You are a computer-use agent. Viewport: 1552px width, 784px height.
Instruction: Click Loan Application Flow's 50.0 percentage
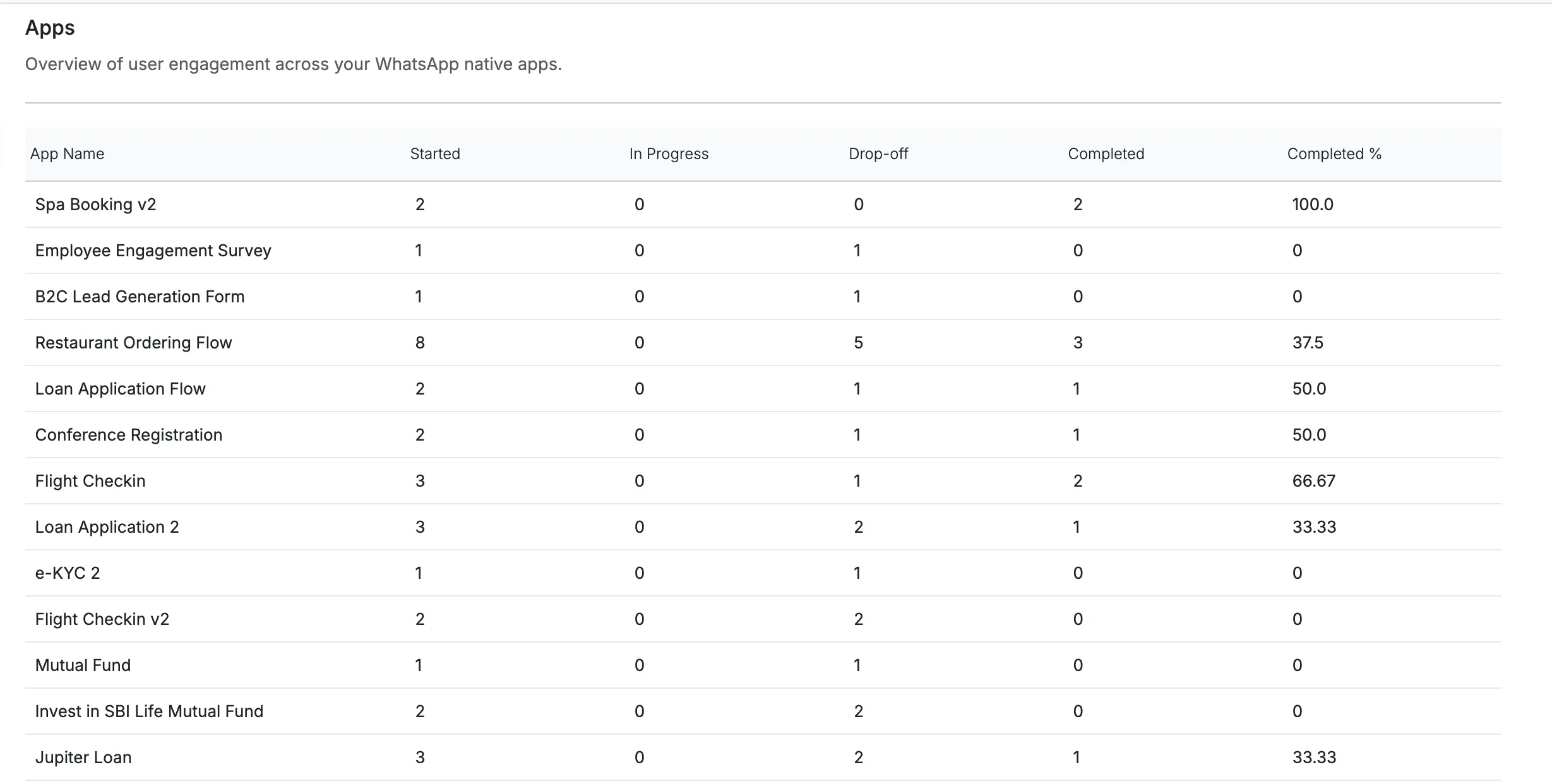tap(1309, 389)
